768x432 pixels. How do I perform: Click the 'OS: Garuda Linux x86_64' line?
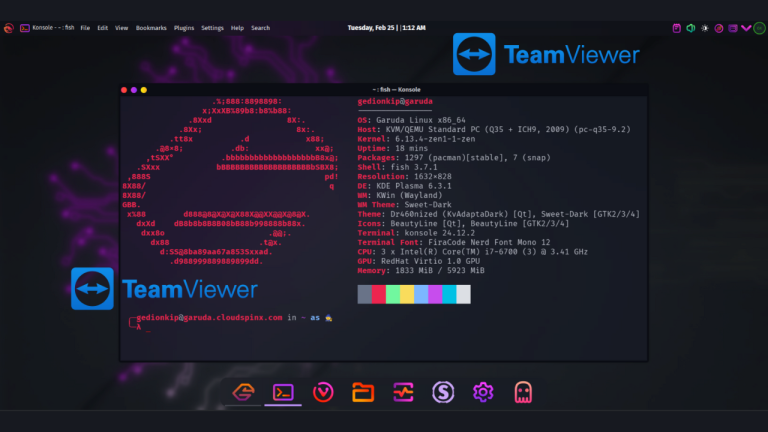point(411,120)
